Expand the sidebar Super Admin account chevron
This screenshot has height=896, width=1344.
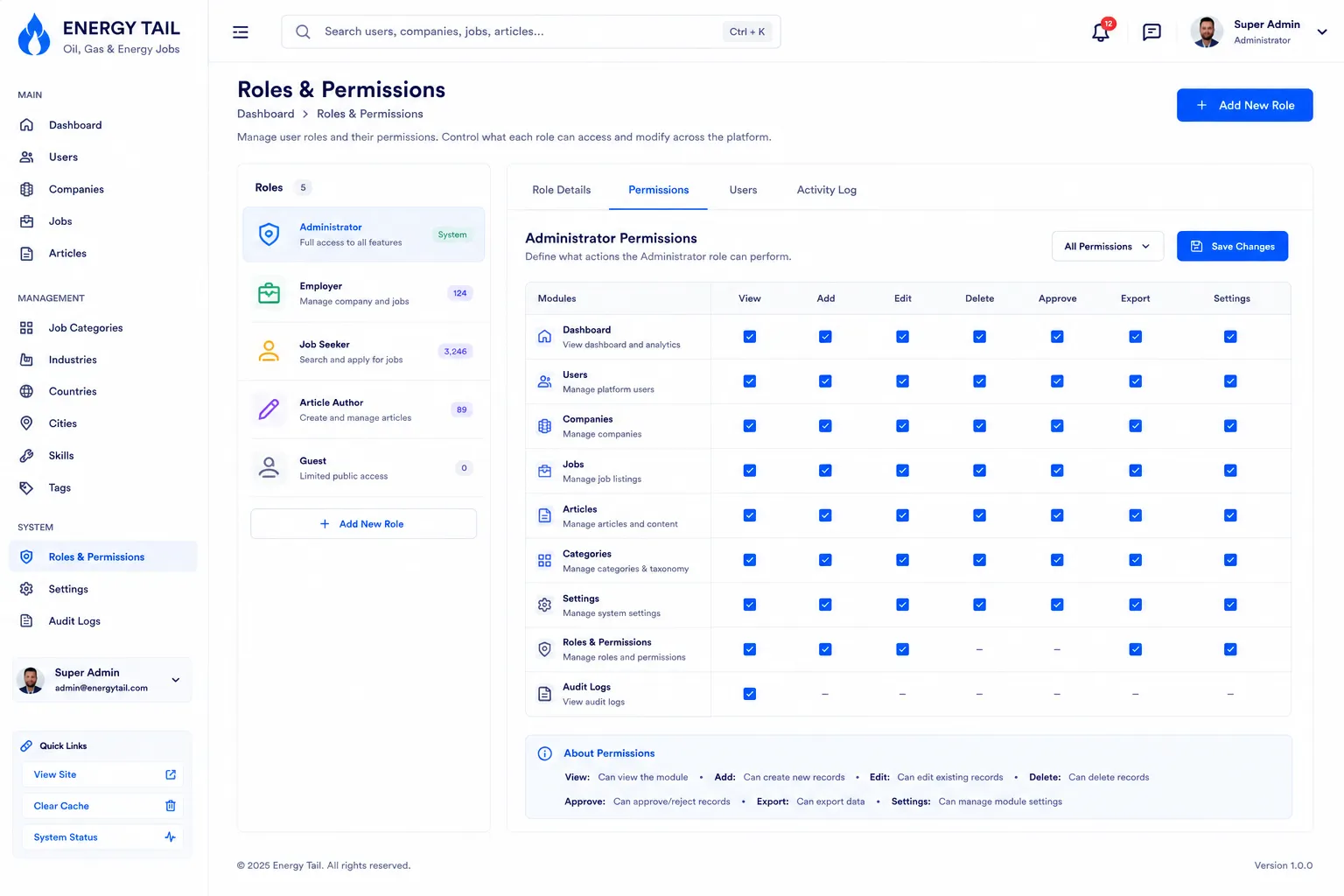(x=176, y=680)
